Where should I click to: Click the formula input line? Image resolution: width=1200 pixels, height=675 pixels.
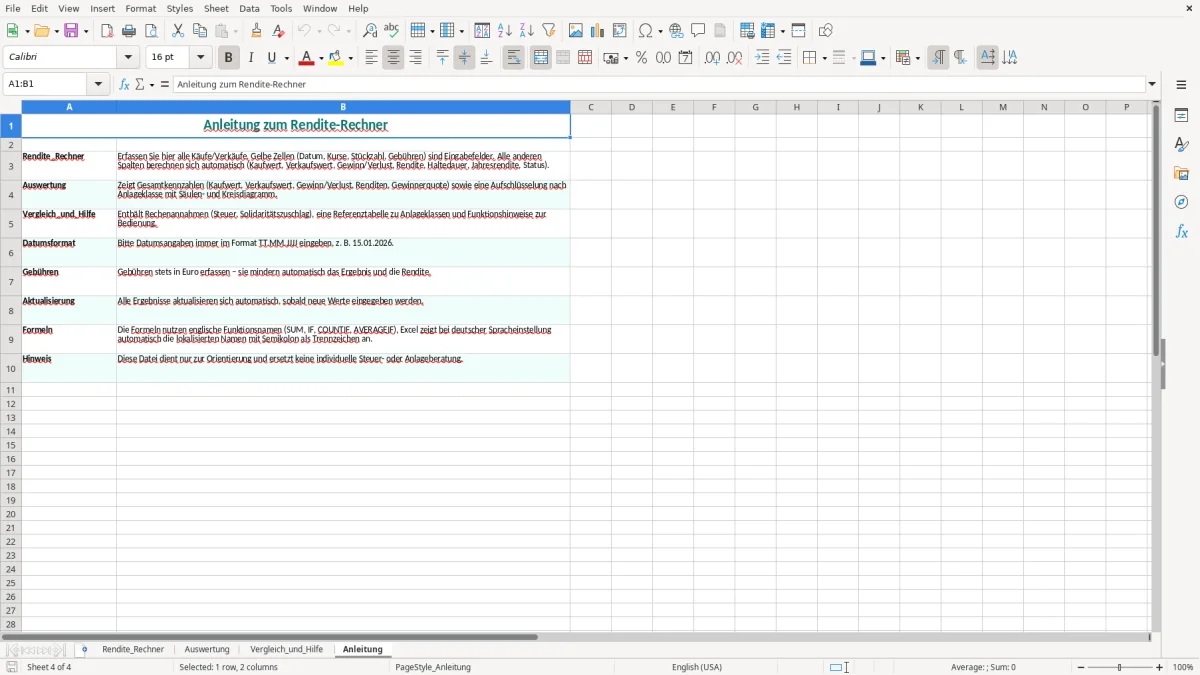click(x=659, y=84)
